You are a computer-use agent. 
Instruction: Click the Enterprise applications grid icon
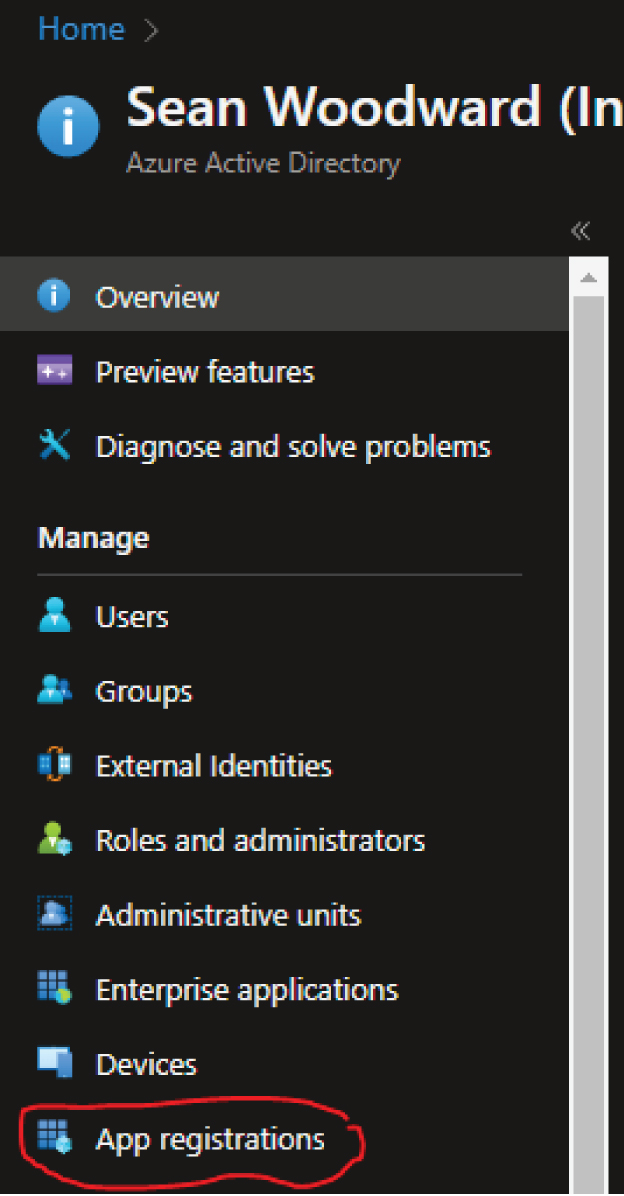(54, 989)
